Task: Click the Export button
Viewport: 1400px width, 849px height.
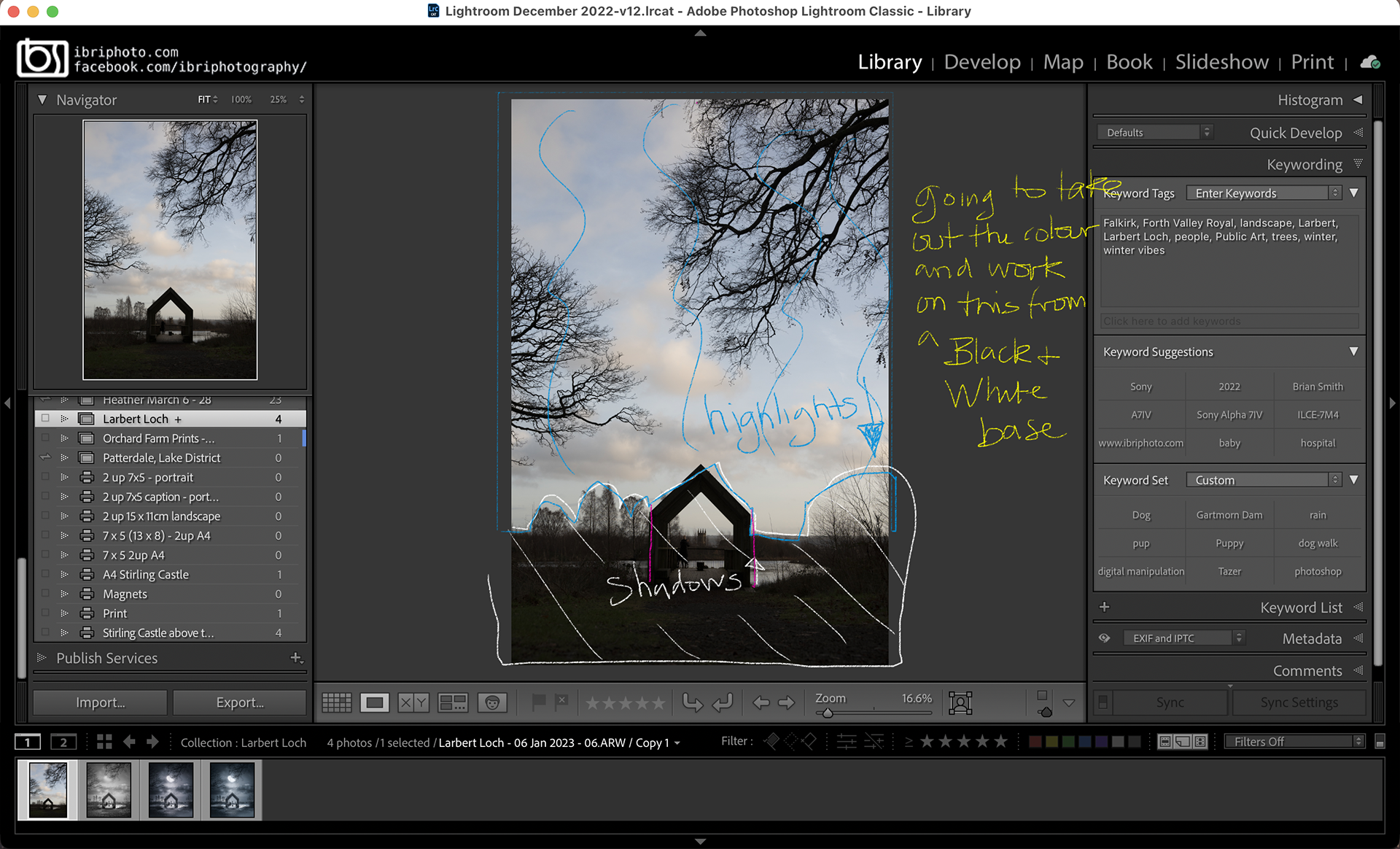Action: click(240, 702)
